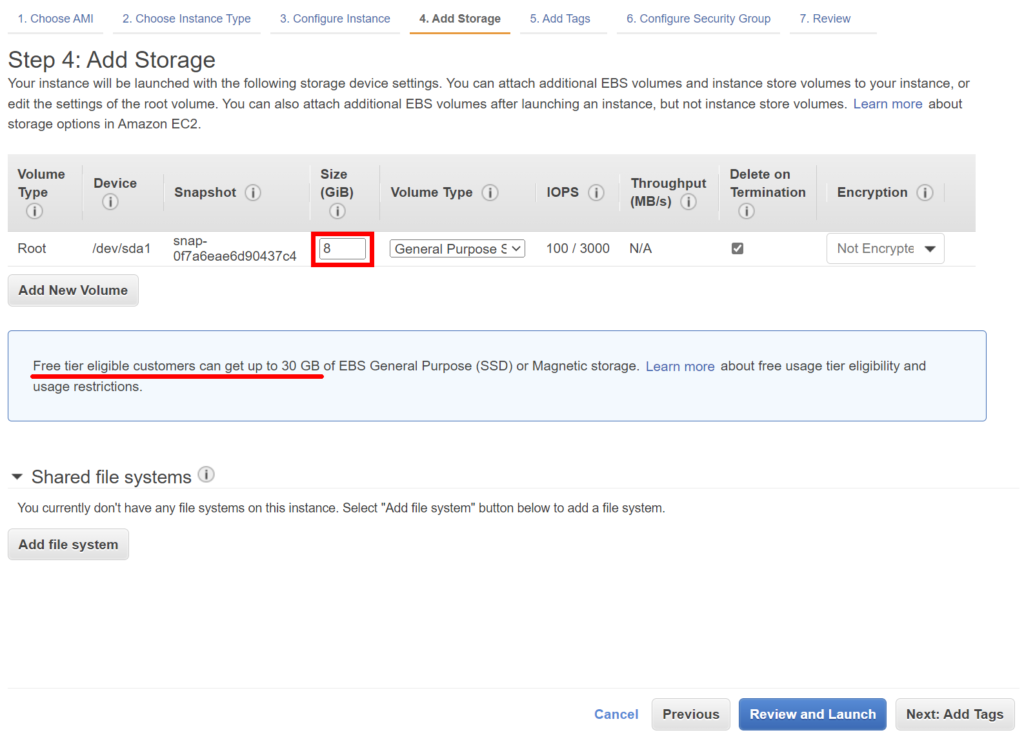This screenshot has width=1024, height=735.
Task: Go to the 7. Review tab
Action: pyautogui.click(x=825, y=19)
